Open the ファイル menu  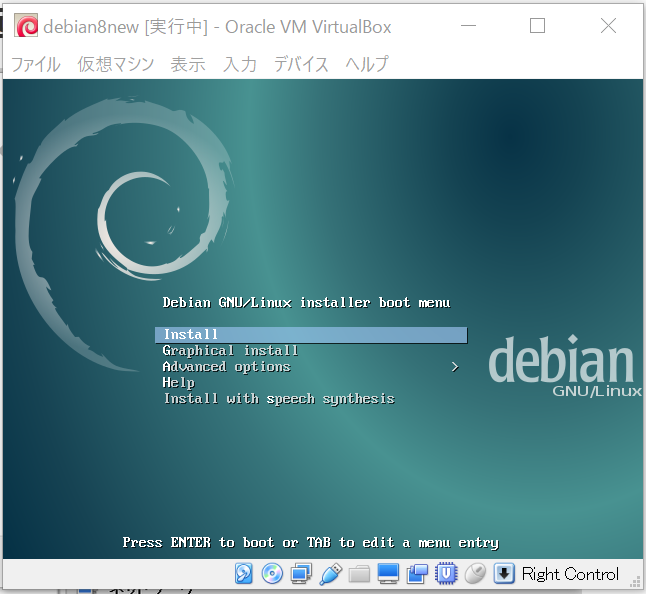pos(35,64)
